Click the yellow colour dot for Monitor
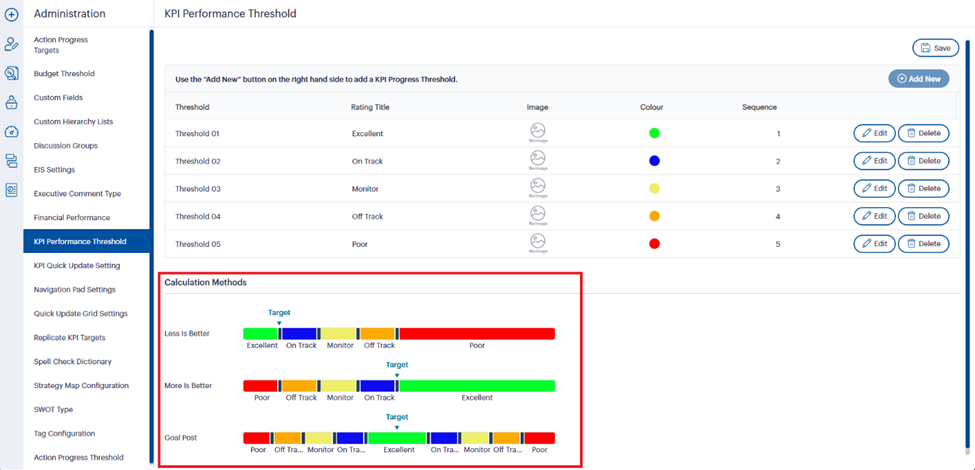The image size is (975, 470). pyautogui.click(x=654, y=188)
